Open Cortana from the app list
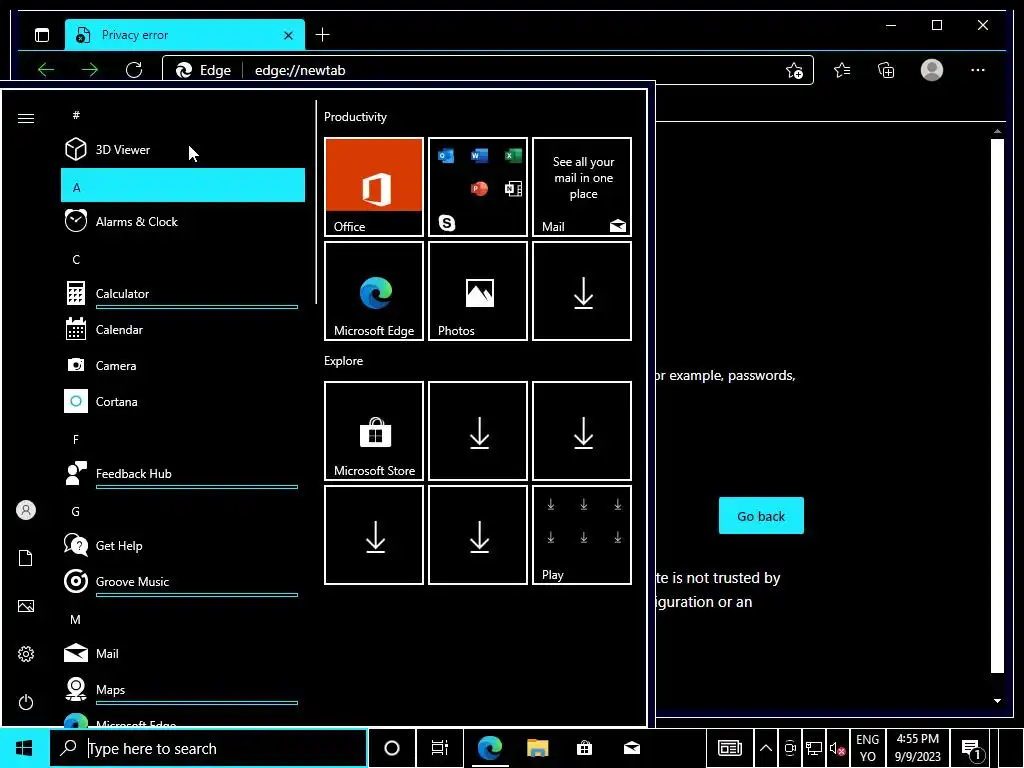The image size is (1024, 768). tap(183, 401)
